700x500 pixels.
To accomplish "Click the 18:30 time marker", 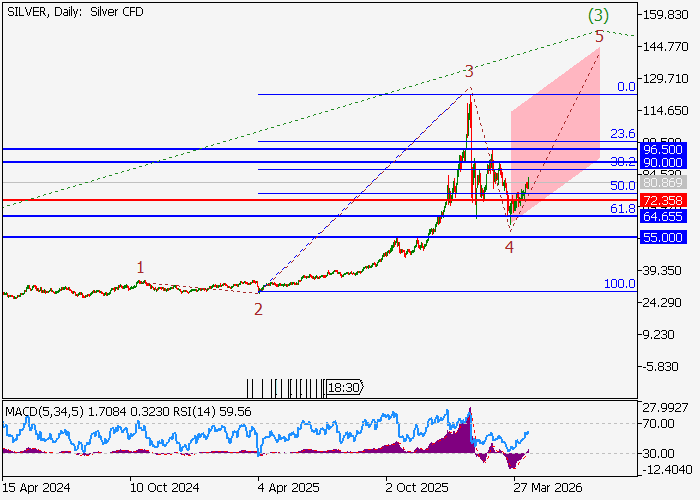I will [343, 386].
